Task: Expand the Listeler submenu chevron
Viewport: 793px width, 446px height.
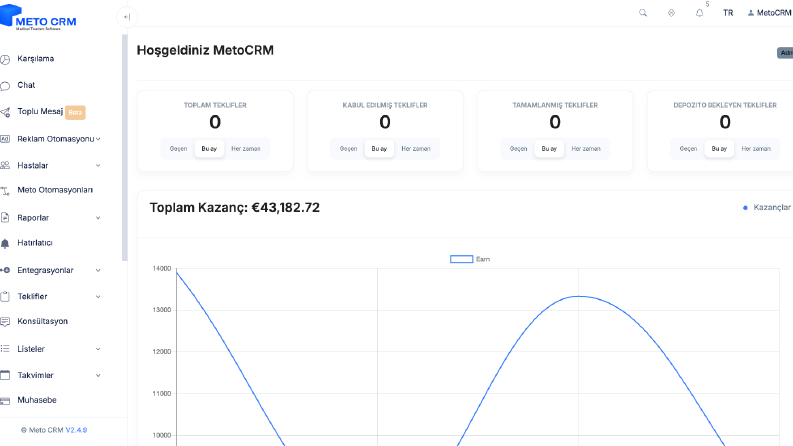Action: pos(98,349)
